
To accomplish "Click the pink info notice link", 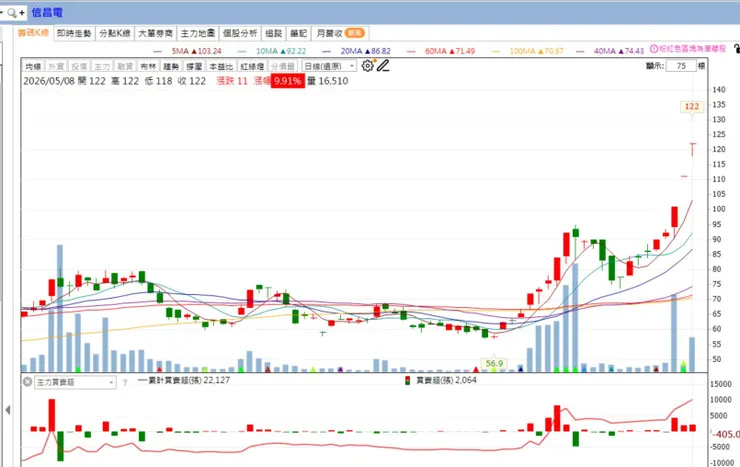I will (x=688, y=49).
